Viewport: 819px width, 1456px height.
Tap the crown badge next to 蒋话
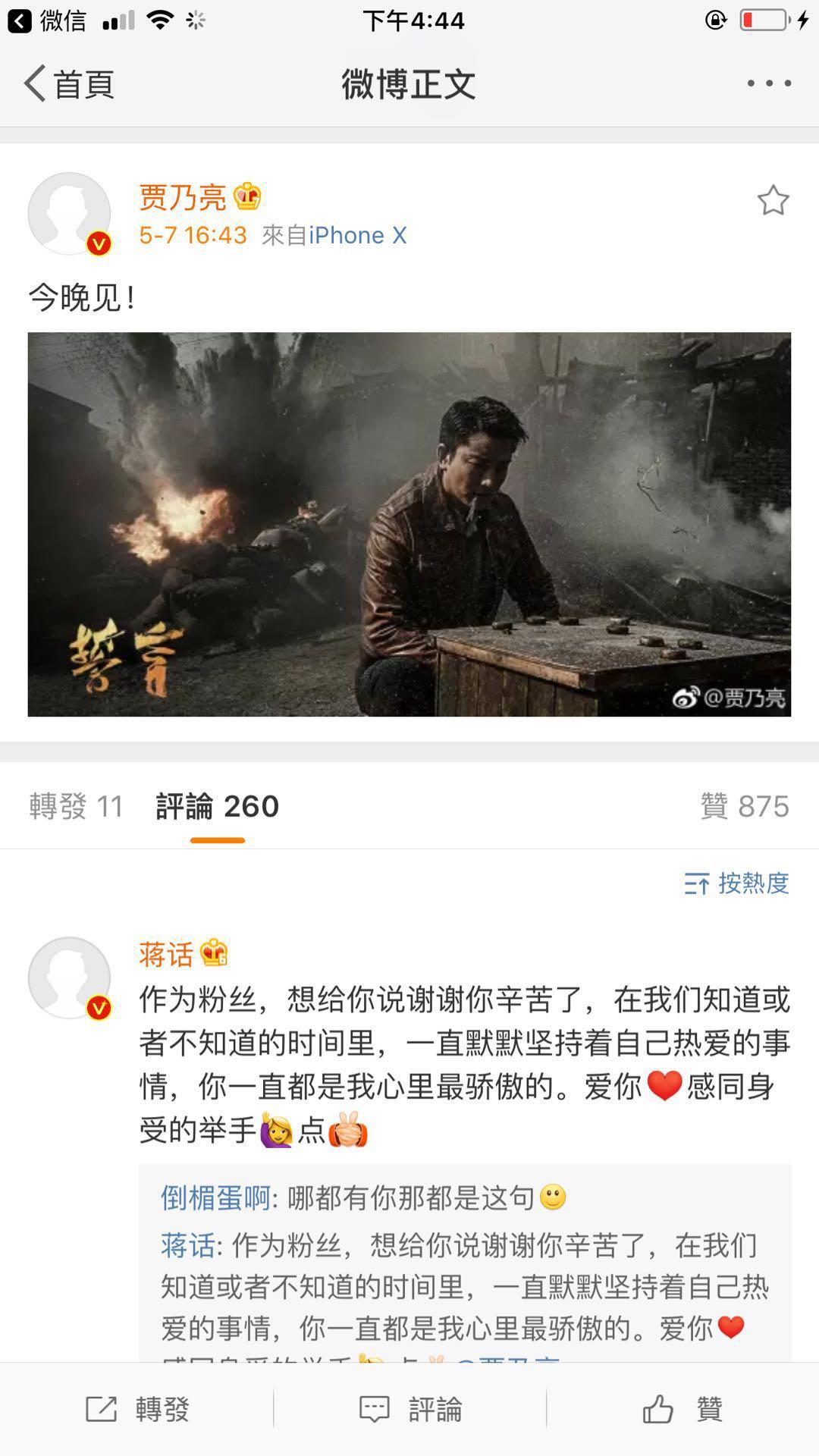pyautogui.click(x=214, y=953)
